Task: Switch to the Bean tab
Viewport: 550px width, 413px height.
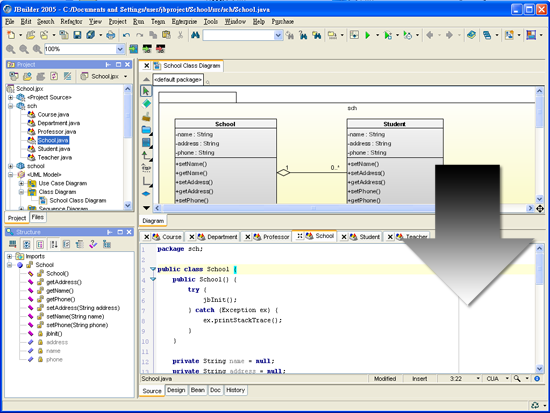Action: (198, 390)
